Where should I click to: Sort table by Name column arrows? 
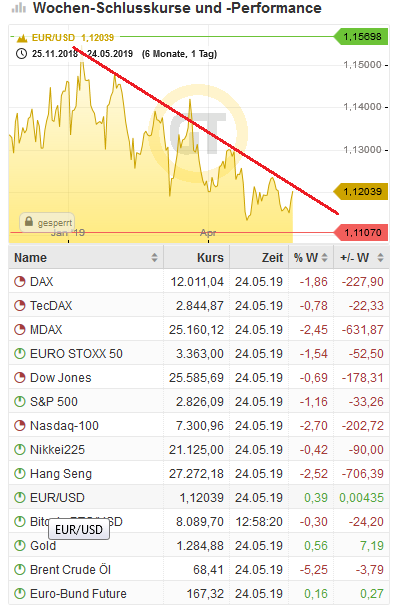point(154,257)
